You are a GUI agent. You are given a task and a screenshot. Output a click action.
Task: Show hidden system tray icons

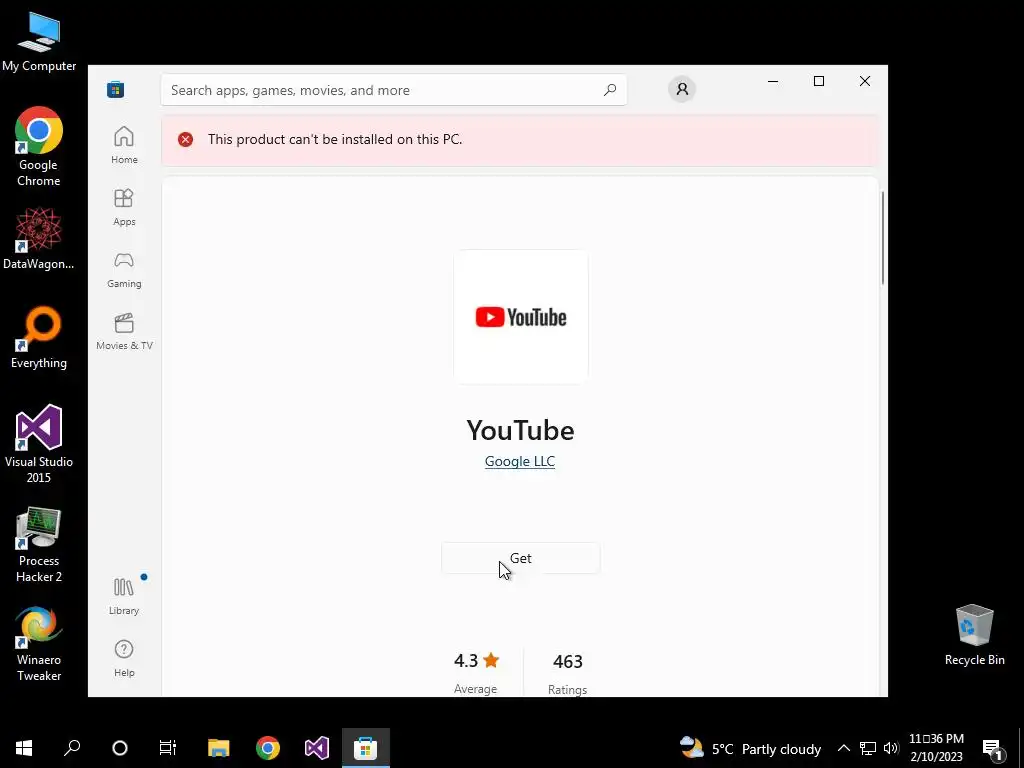(844, 748)
